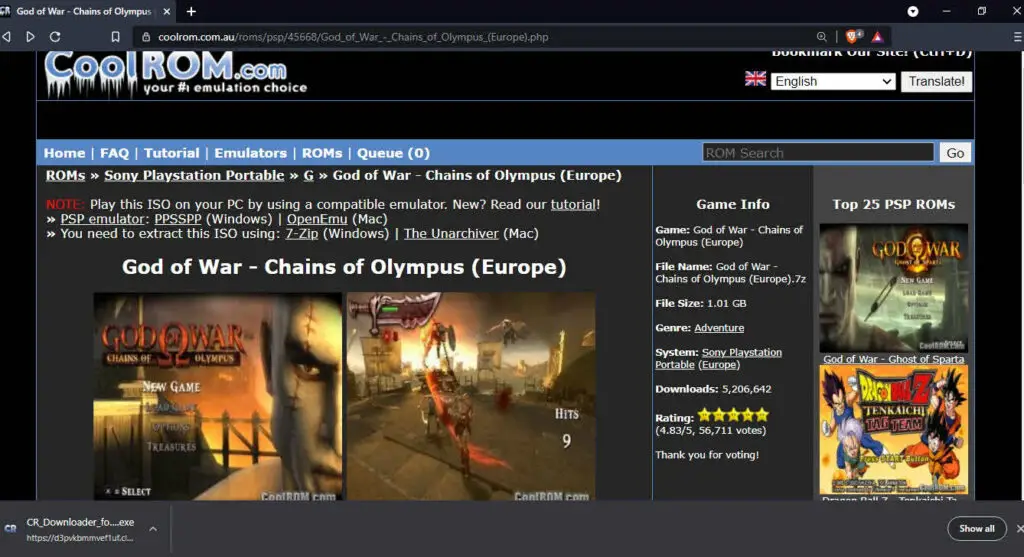1024x557 pixels.
Task: Open the 7-Zip link
Action: click(x=302, y=233)
